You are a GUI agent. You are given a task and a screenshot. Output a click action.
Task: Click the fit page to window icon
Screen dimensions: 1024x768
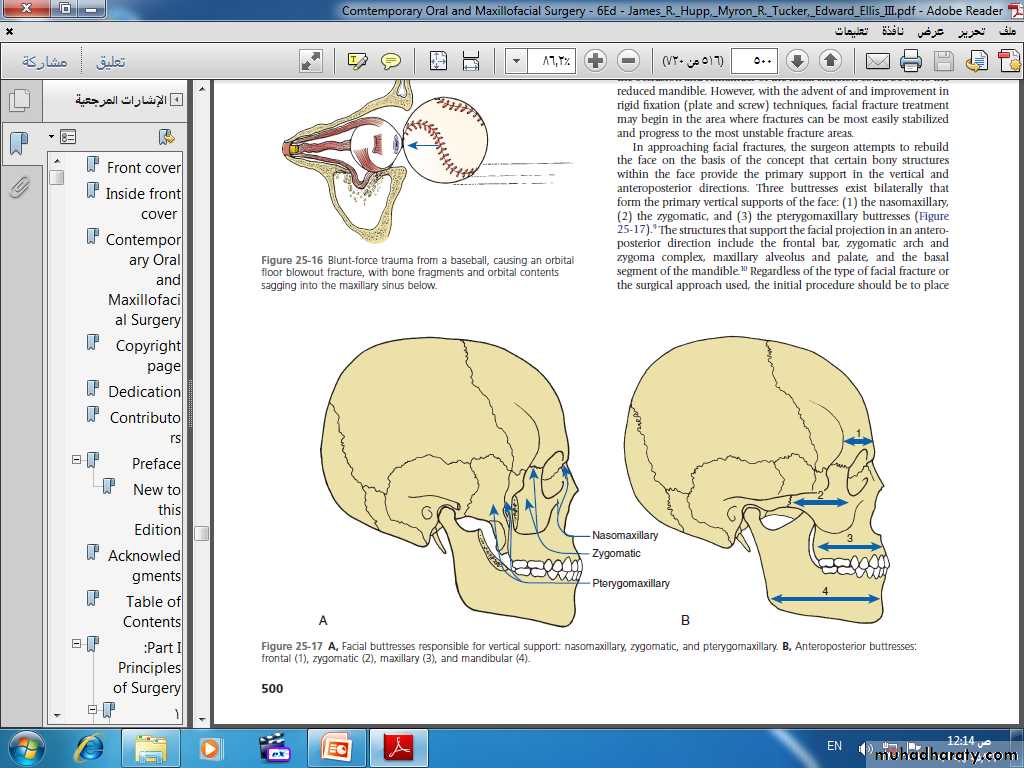pyautogui.click(x=438, y=61)
